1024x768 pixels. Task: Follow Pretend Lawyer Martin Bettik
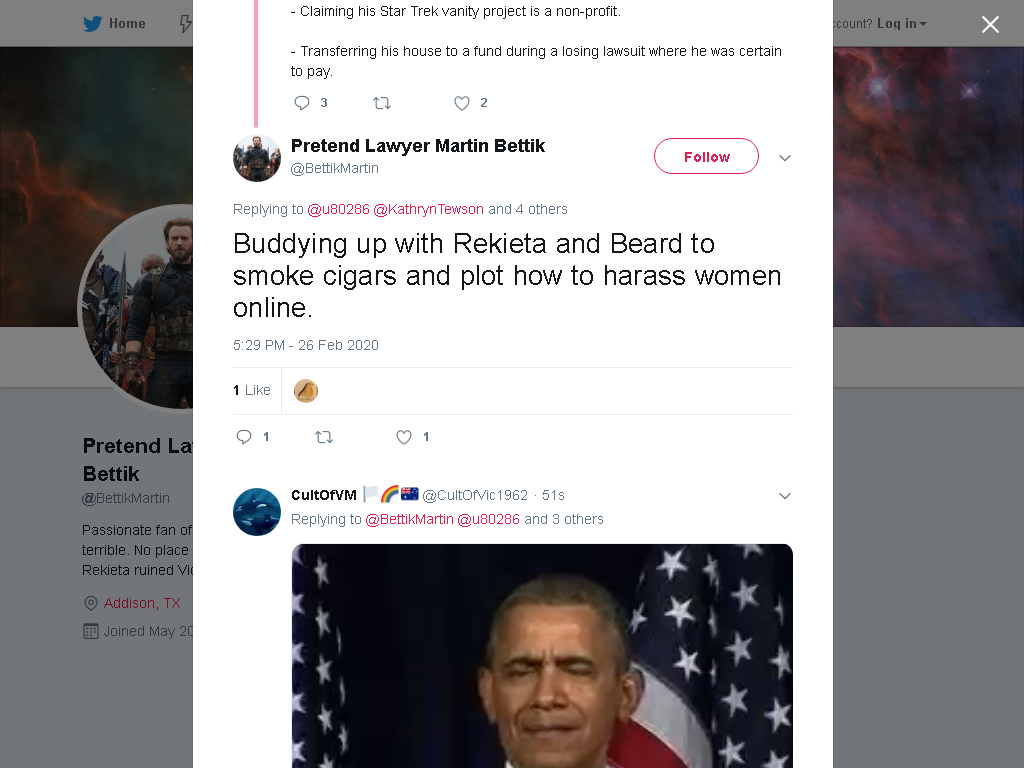(706, 156)
